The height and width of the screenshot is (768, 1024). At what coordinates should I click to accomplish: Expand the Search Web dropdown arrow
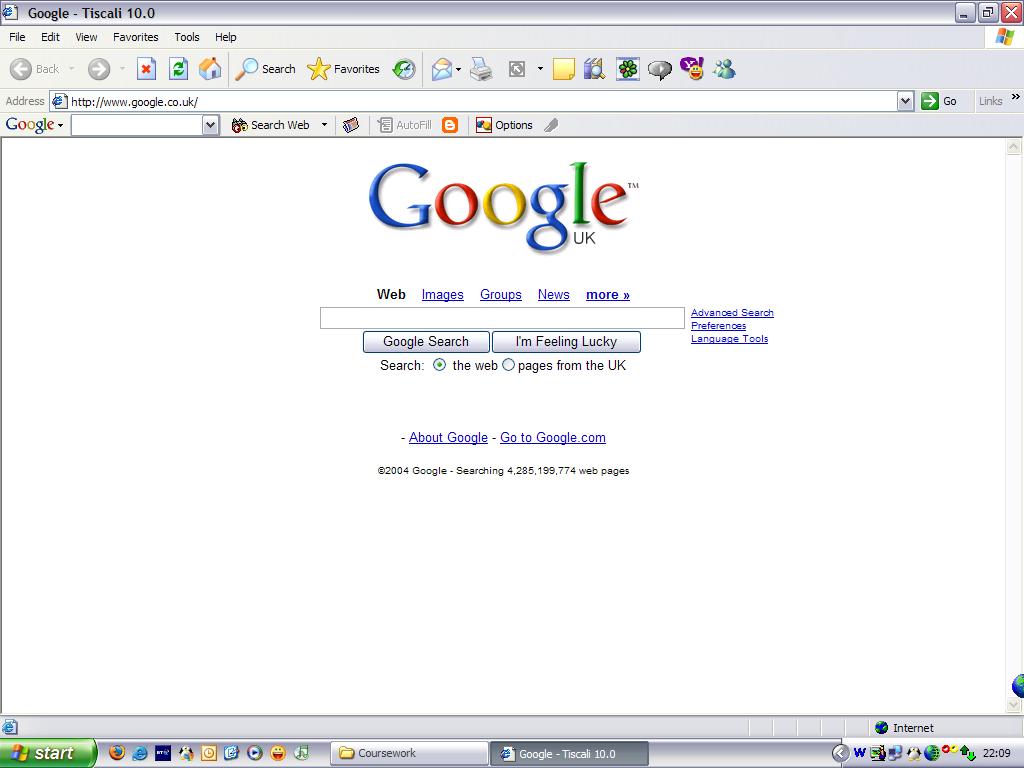pyautogui.click(x=324, y=125)
